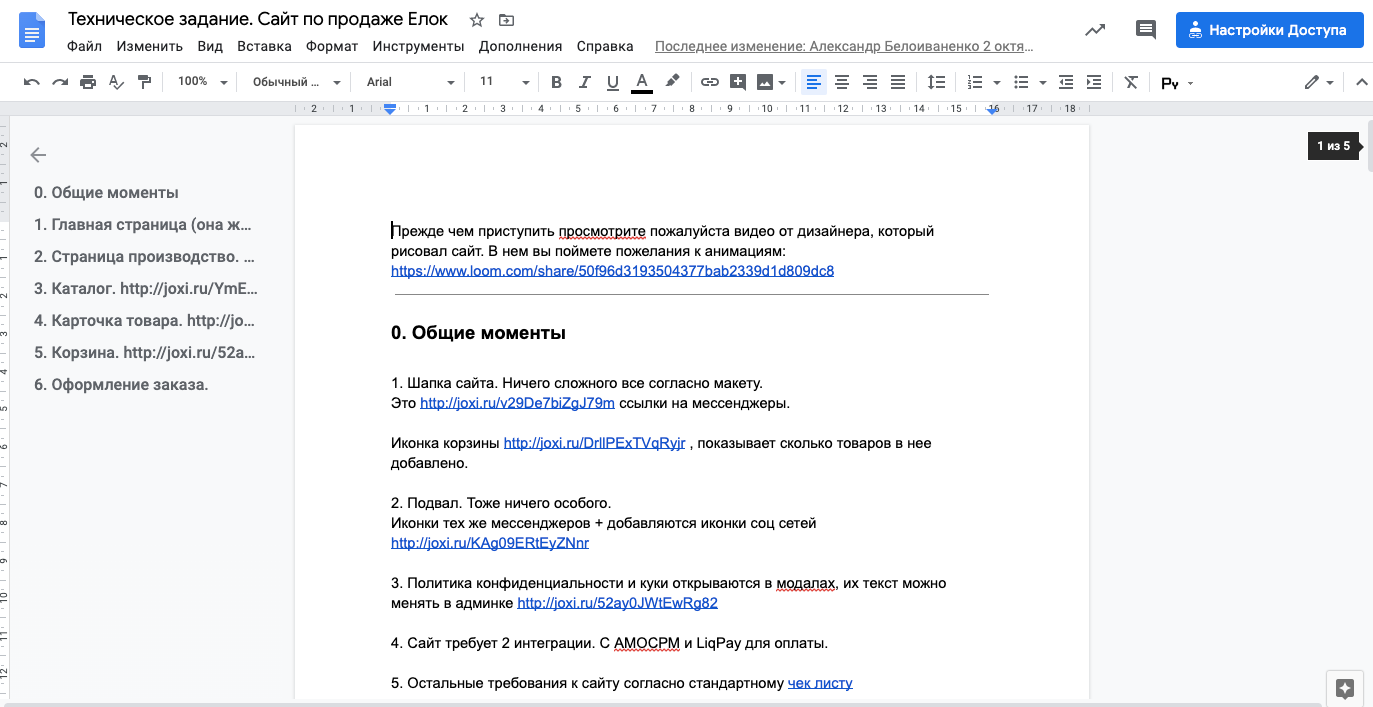Screen dimensions: 1373x707
Task: Open the font size 11 dropdown
Action: pos(503,82)
